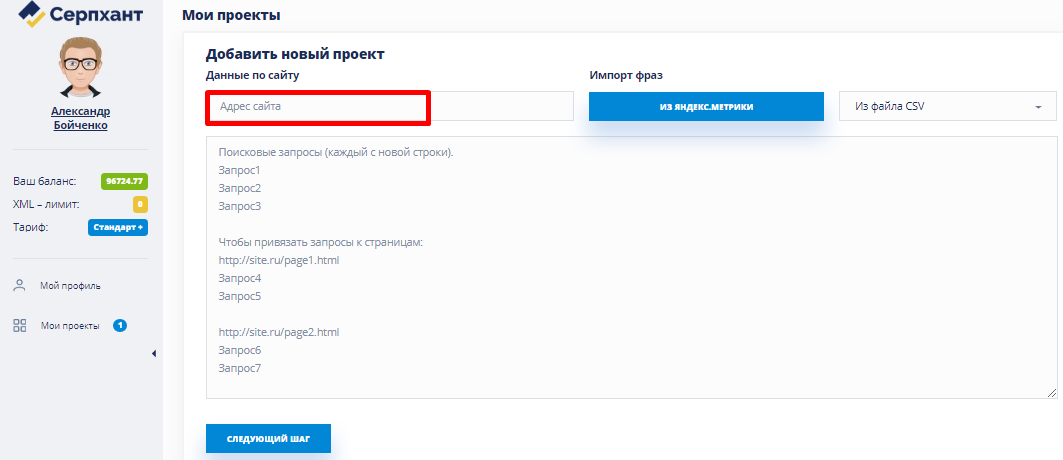Click the arrow on the CSV dropdown

point(1038,106)
